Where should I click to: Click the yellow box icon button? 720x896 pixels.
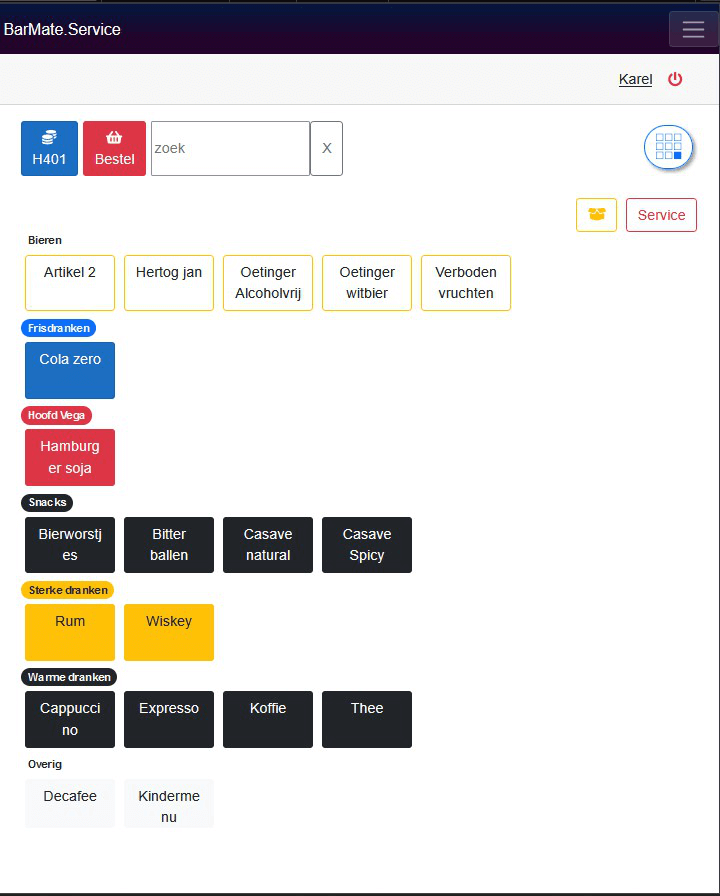(x=596, y=215)
